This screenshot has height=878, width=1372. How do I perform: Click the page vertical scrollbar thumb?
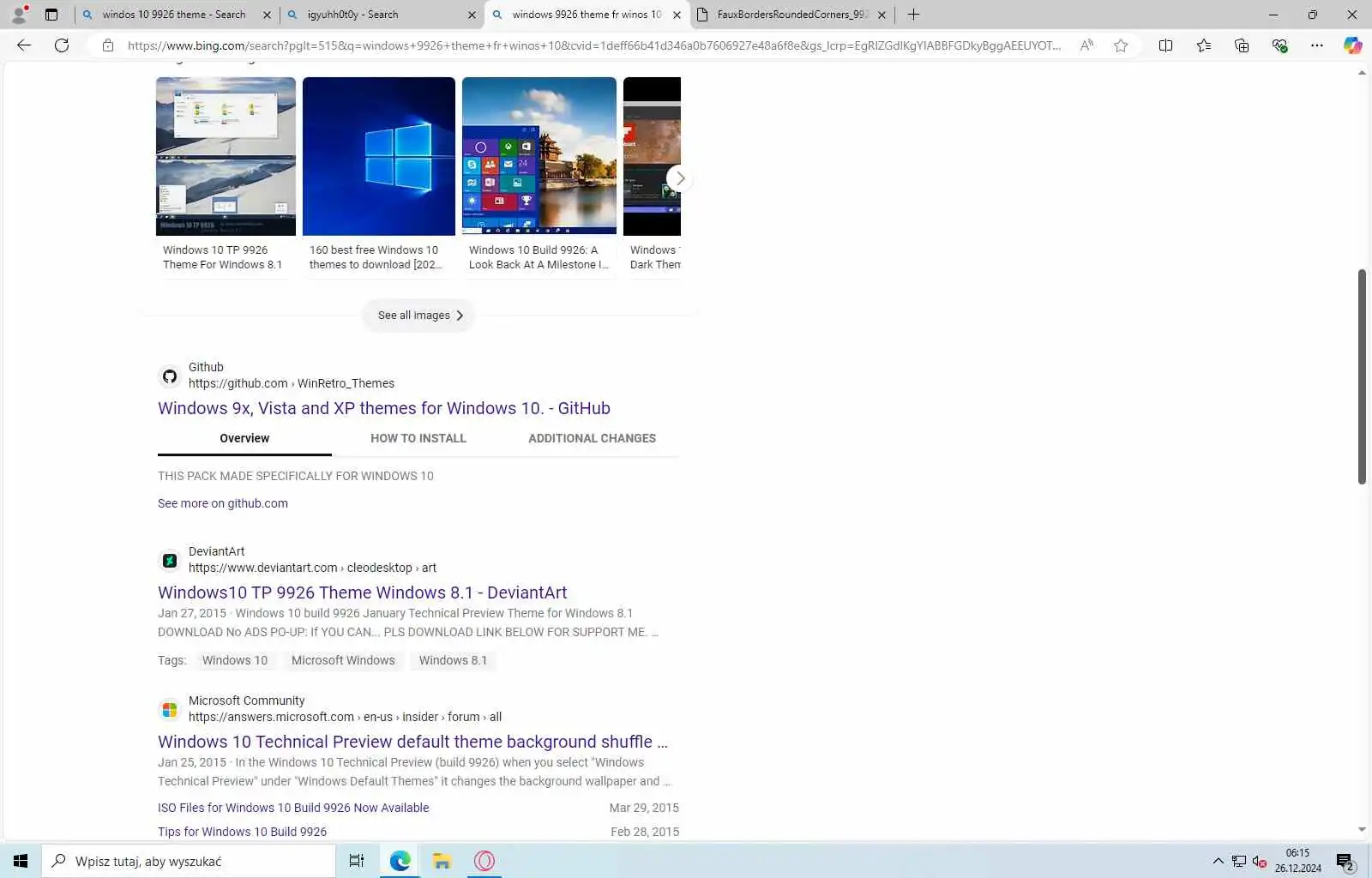(x=1362, y=376)
